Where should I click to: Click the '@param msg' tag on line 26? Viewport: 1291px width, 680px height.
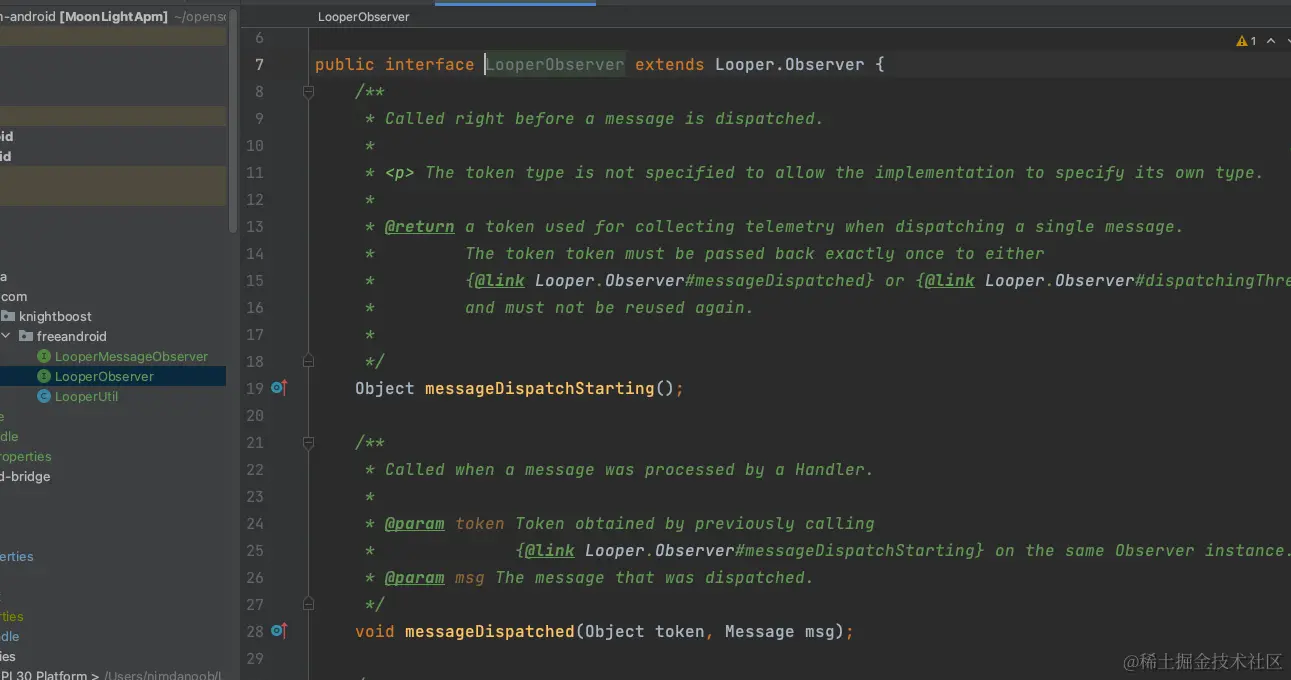coord(435,577)
